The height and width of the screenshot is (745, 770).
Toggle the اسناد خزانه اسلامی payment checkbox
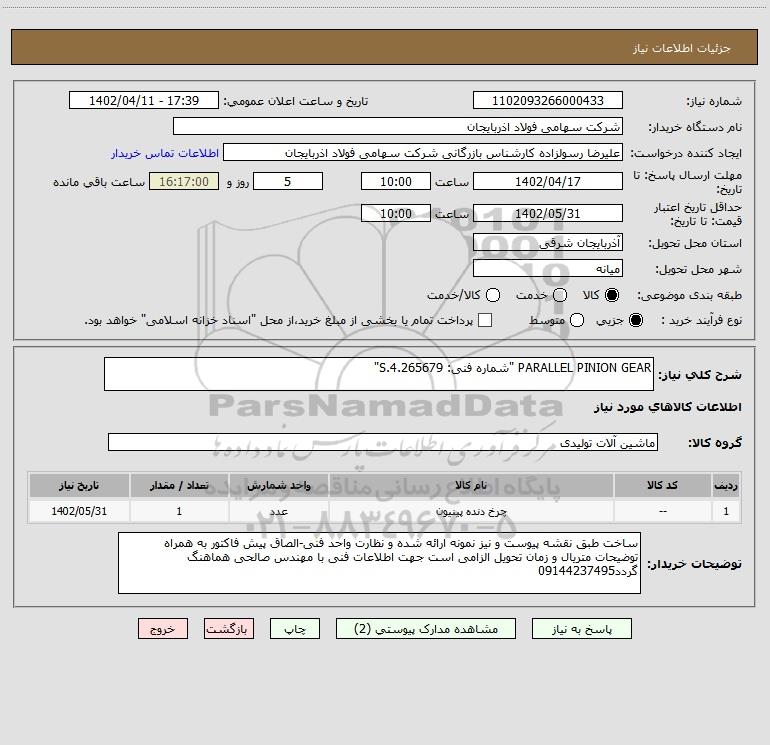(485, 320)
